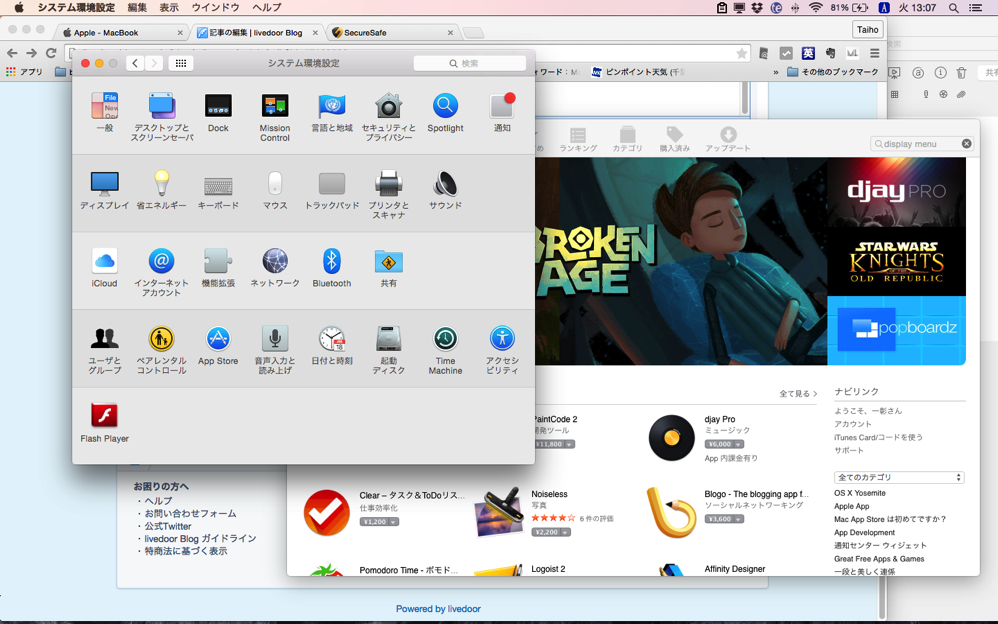Open 音声入力と読み上げ preferences
The width and height of the screenshot is (998, 624).
coord(275,350)
